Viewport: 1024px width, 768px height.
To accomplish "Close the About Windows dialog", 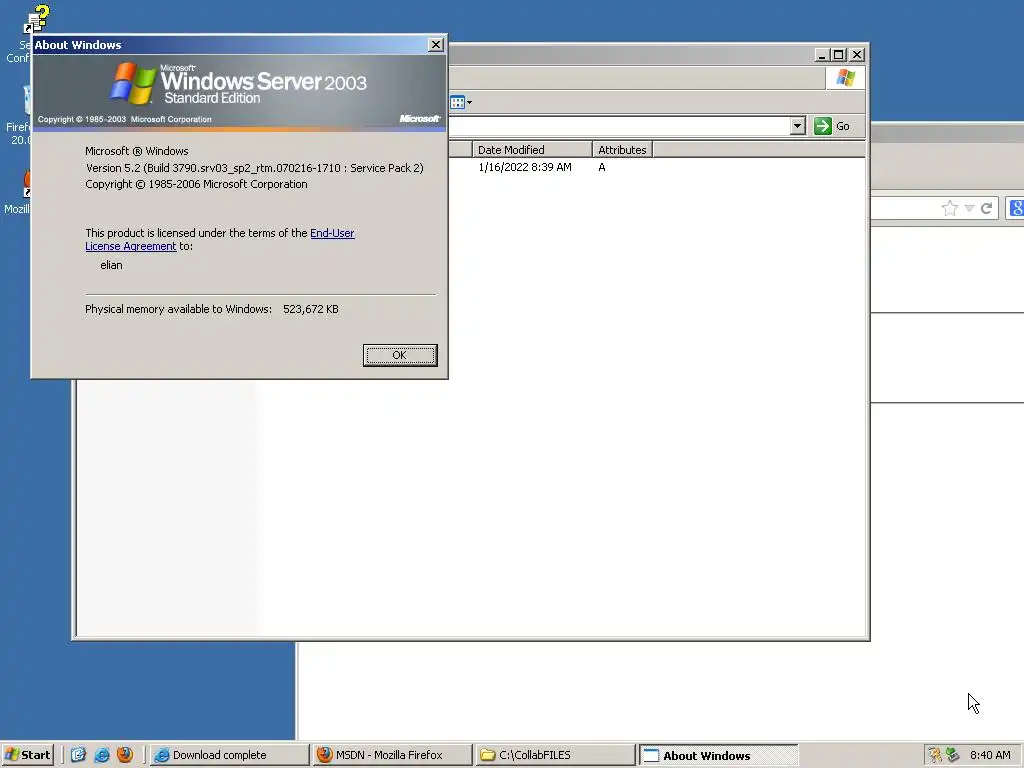I will click(x=436, y=44).
